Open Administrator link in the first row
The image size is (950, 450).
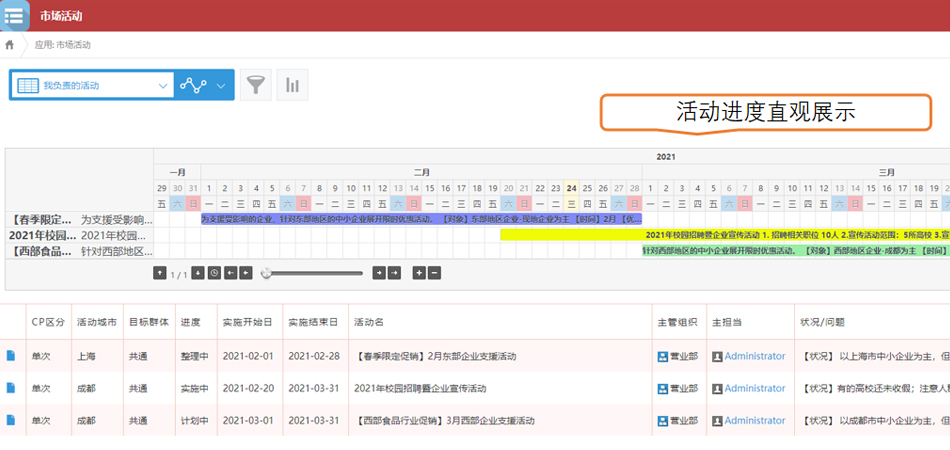coord(754,356)
